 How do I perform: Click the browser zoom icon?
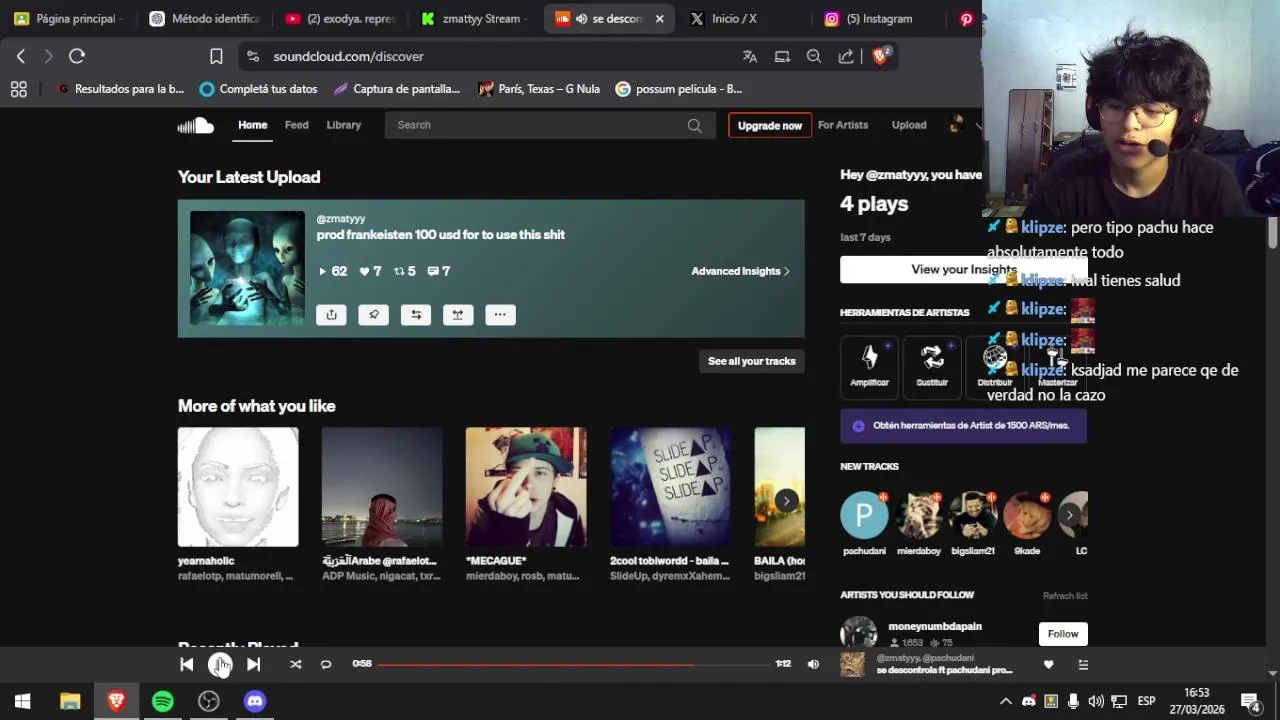coord(814,56)
